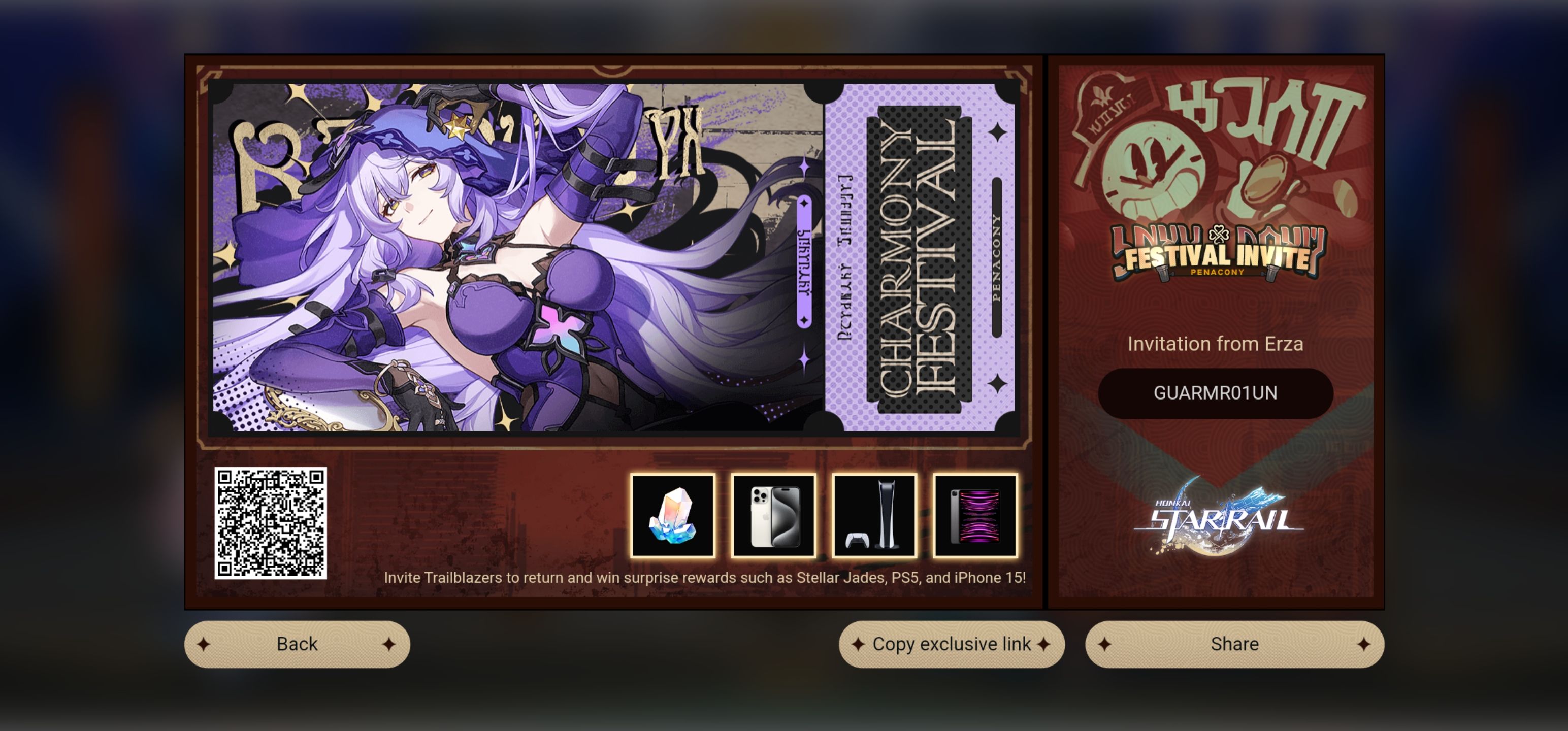Click the surprise rewards description text

(x=705, y=578)
